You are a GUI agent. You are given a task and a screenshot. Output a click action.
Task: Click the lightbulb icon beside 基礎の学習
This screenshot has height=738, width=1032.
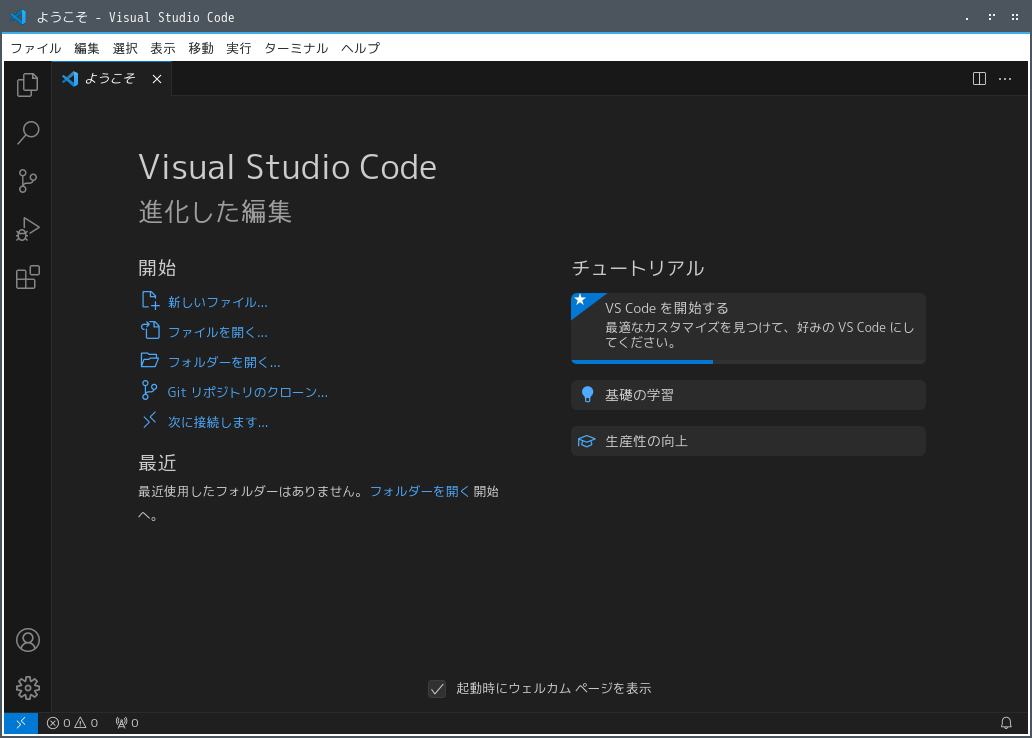(x=587, y=394)
